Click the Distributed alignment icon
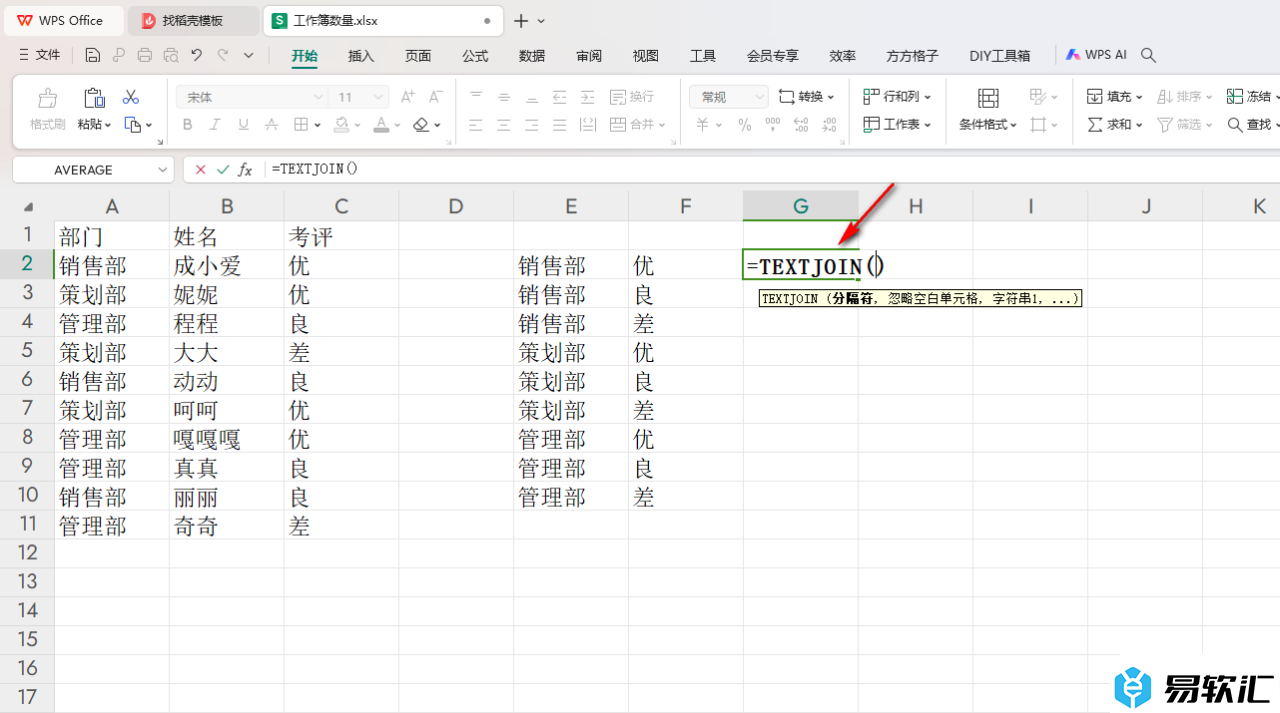This screenshot has width=1280, height=713. pyautogui.click(x=588, y=125)
